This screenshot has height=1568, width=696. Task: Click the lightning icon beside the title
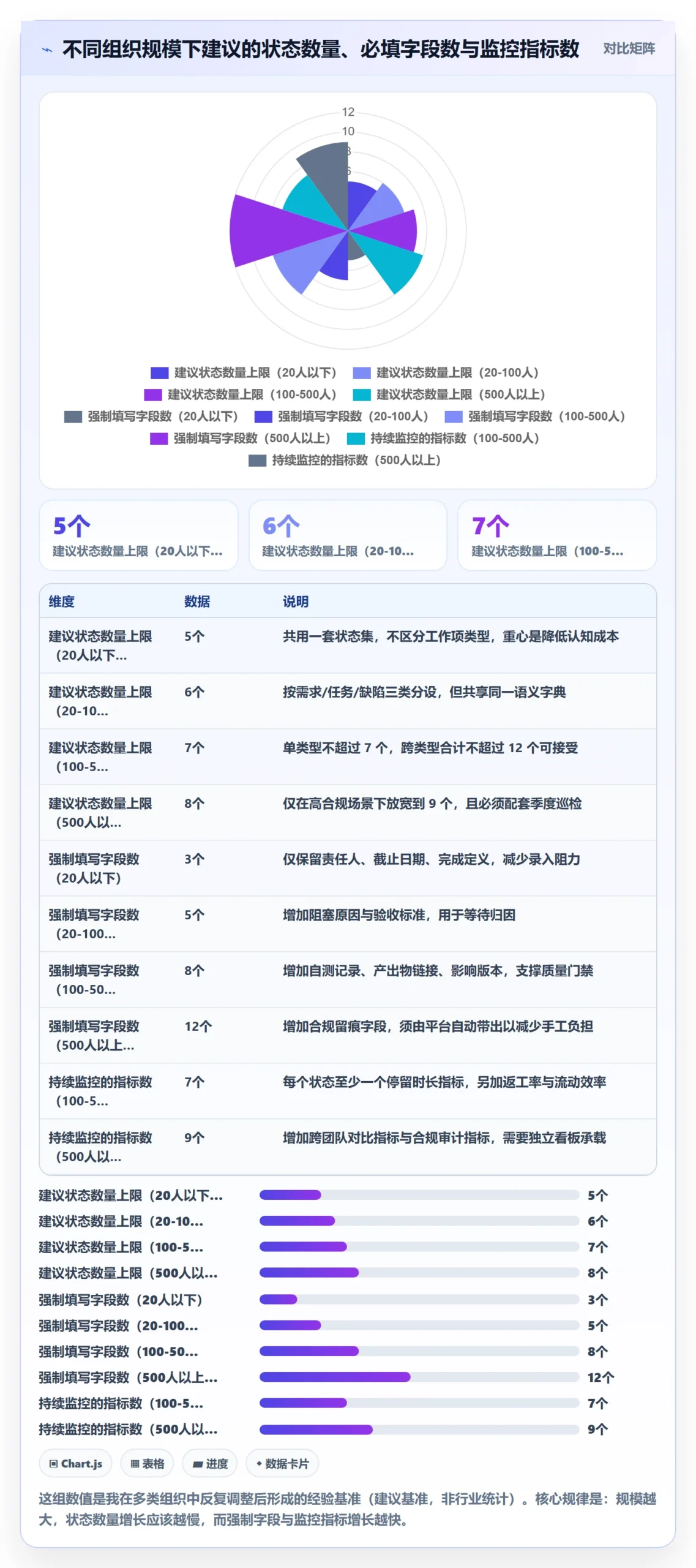pyautogui.click(x=47, y=50)
